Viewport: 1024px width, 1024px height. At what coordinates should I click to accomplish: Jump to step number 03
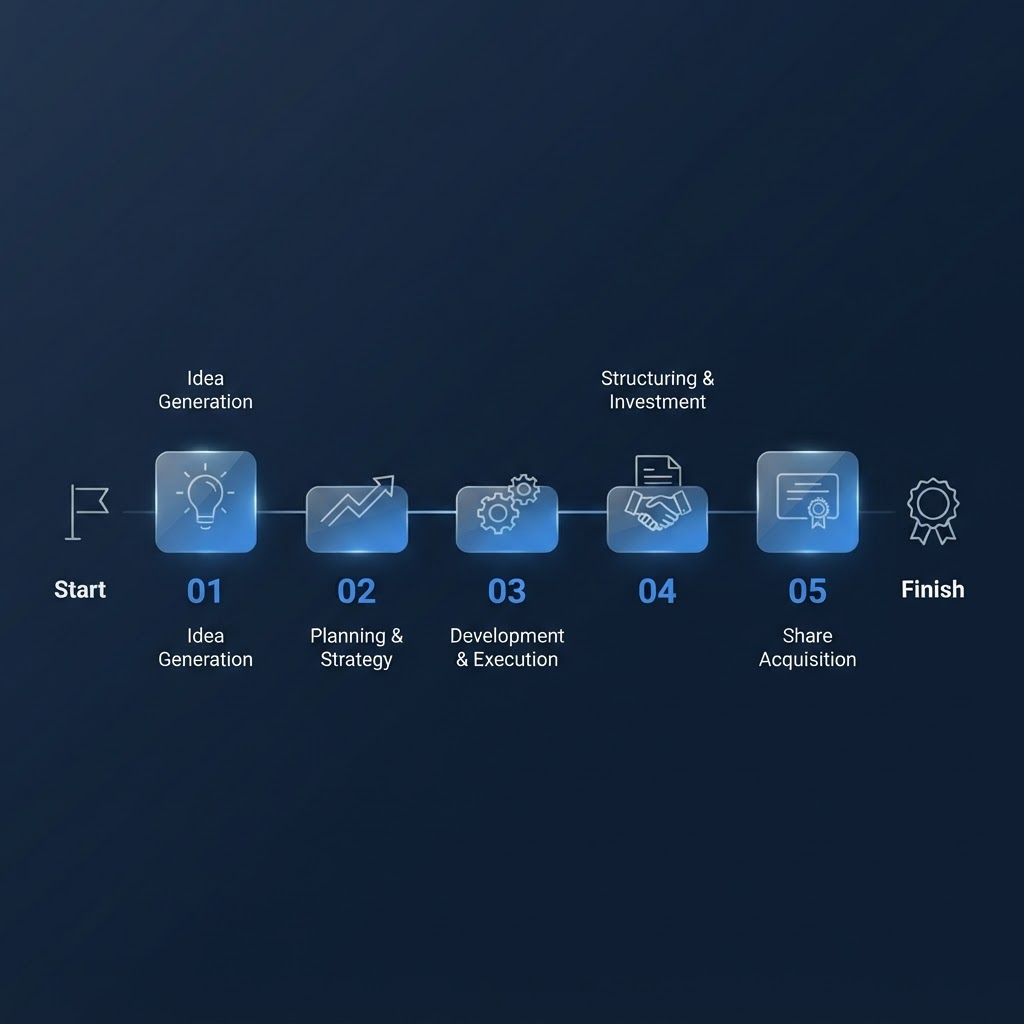tap(507, 591)
